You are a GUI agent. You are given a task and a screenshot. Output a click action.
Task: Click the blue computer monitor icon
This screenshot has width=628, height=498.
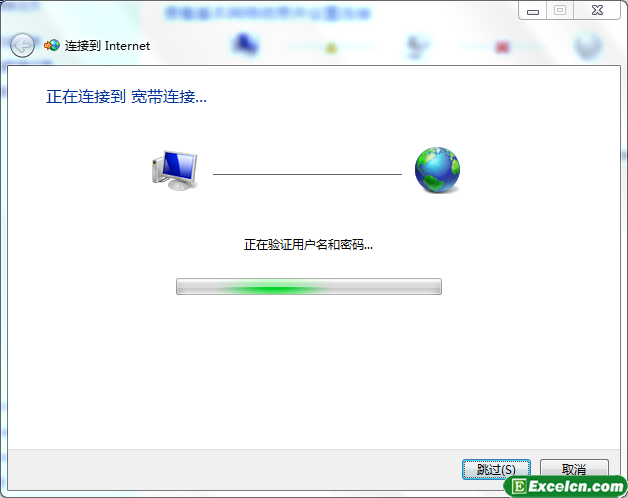point(175,170)
